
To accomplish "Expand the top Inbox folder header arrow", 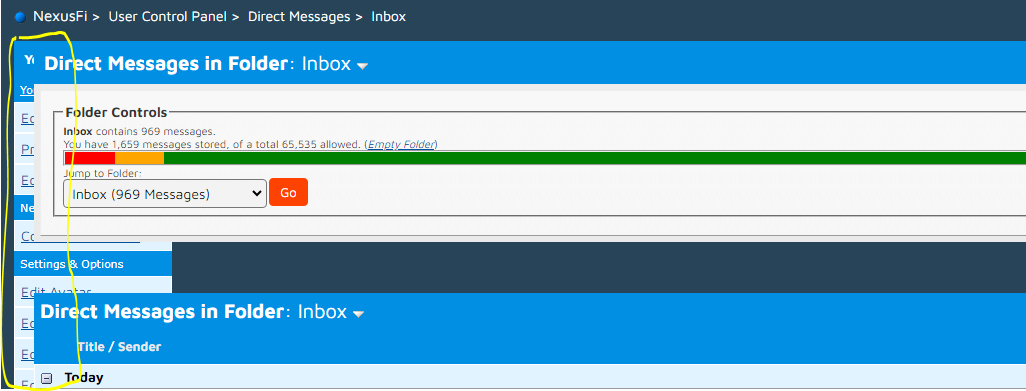I will tap(363, 66).
